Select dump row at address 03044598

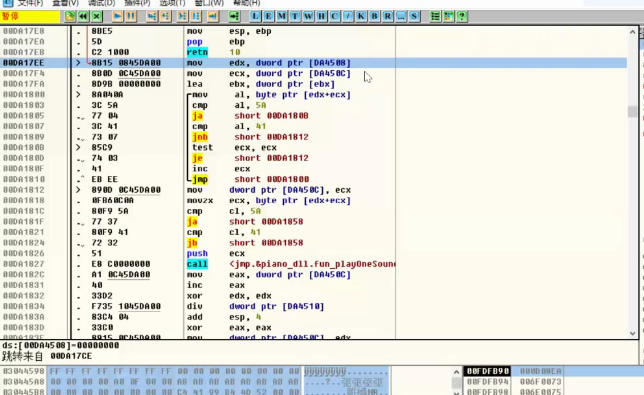point(195,371)
